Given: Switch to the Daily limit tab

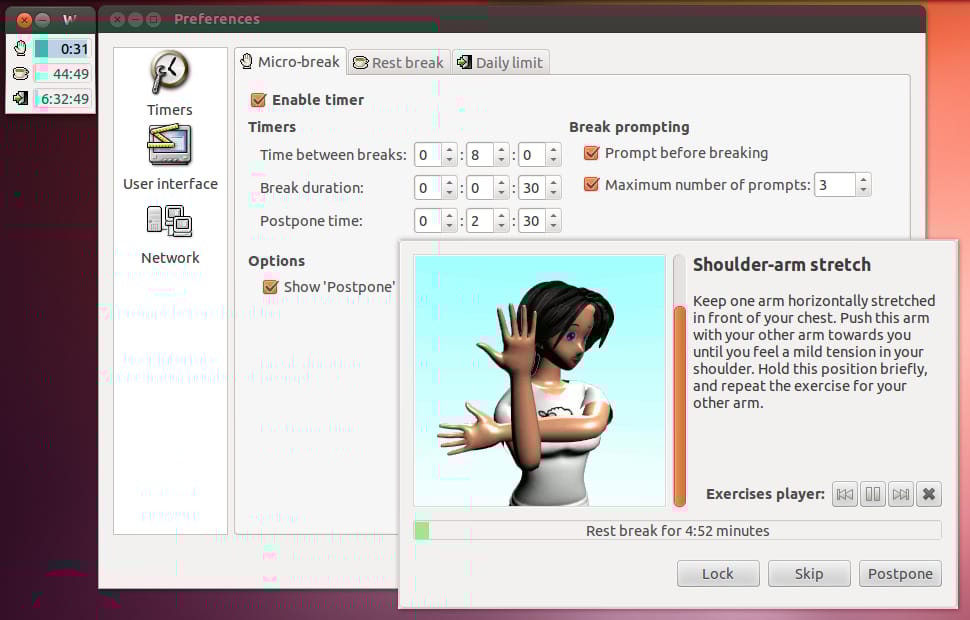Looking at the screenshot, I should point(500,62).
